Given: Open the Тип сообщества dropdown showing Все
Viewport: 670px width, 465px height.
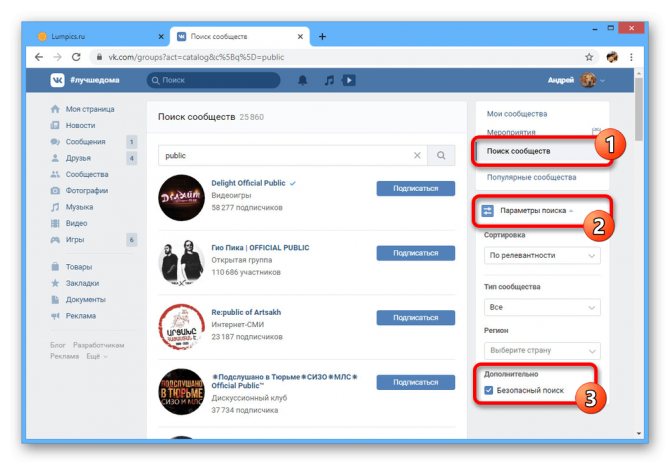Looking at the screenshot, I should [542, 307].
